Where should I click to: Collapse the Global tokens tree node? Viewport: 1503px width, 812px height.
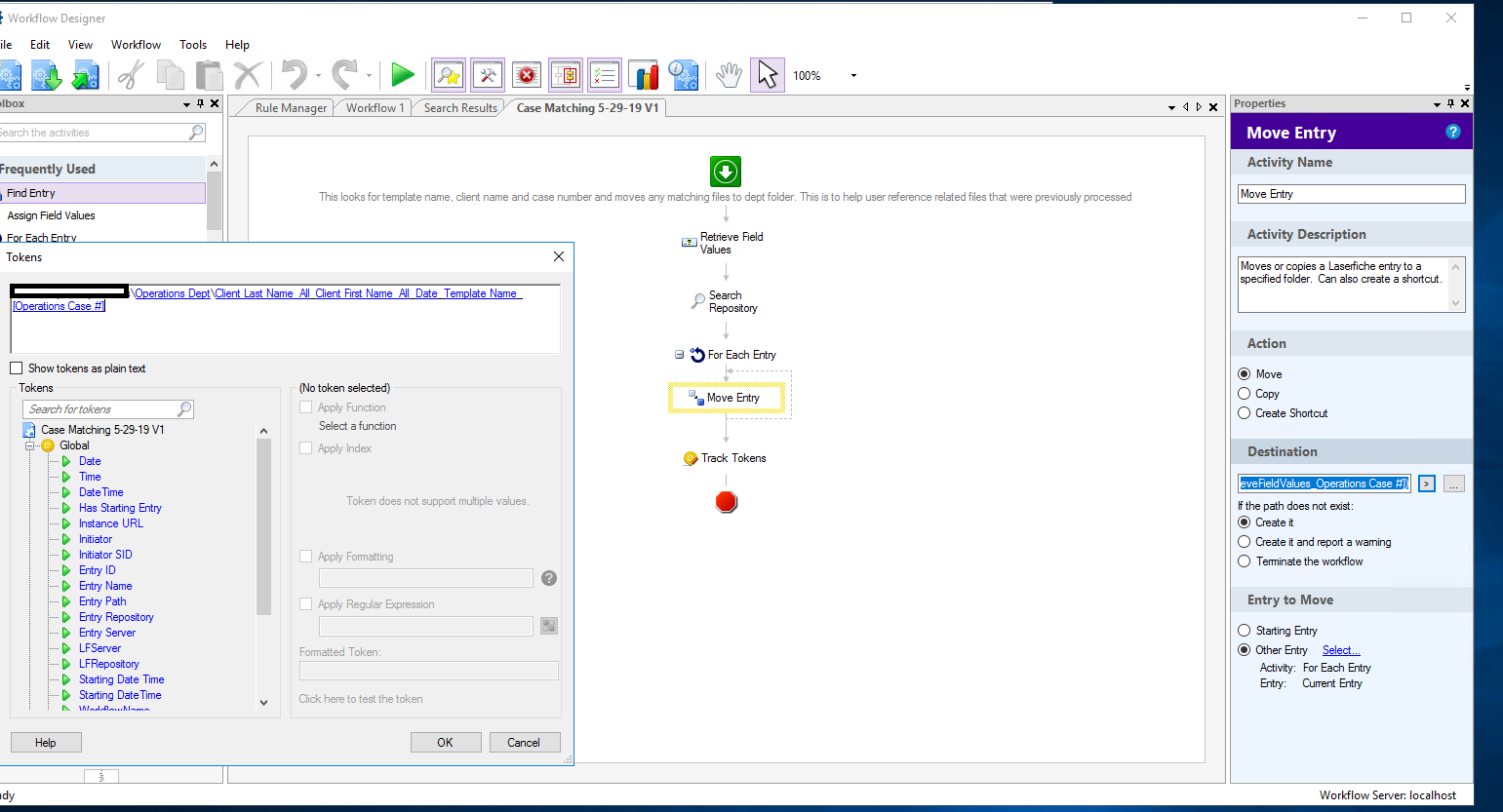pos(30,445)
